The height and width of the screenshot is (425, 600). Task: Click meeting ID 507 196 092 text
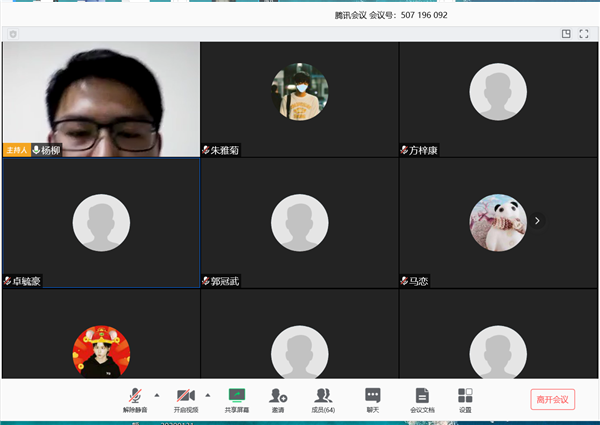(x=424, y=15)
